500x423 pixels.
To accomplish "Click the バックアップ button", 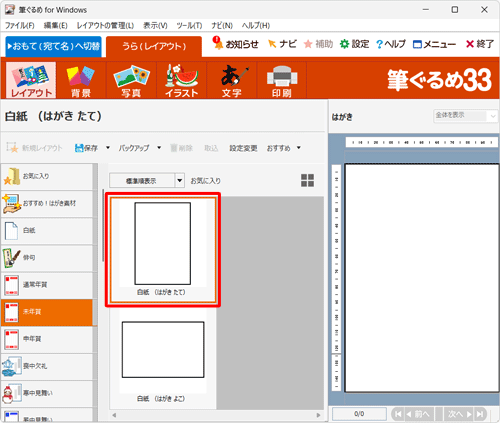I will point(134,148).
